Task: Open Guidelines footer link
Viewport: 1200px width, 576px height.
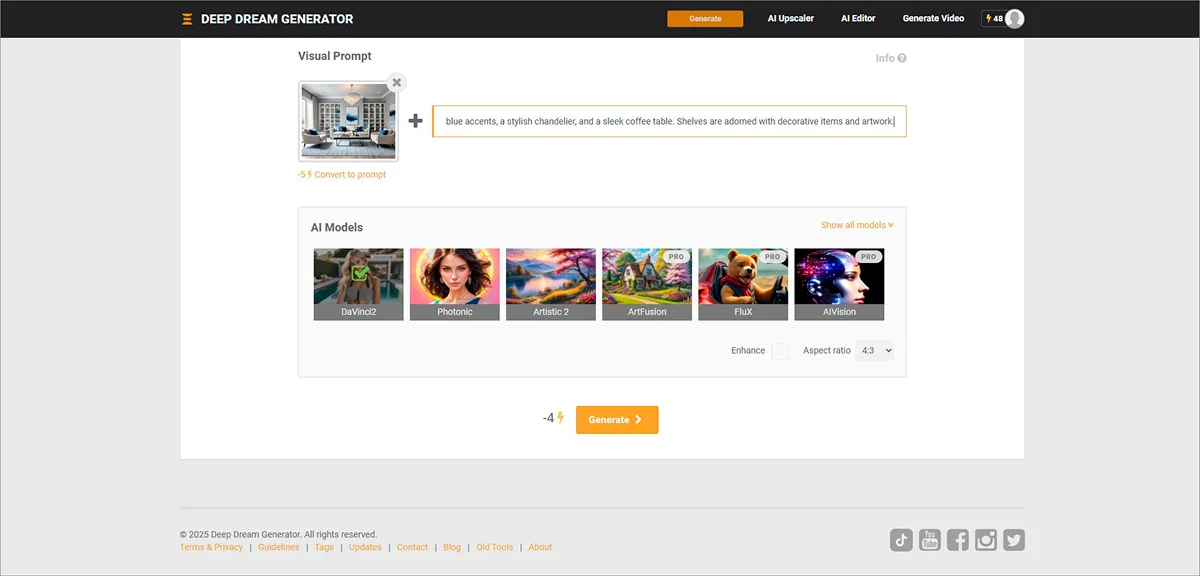Action: [278, 547]
